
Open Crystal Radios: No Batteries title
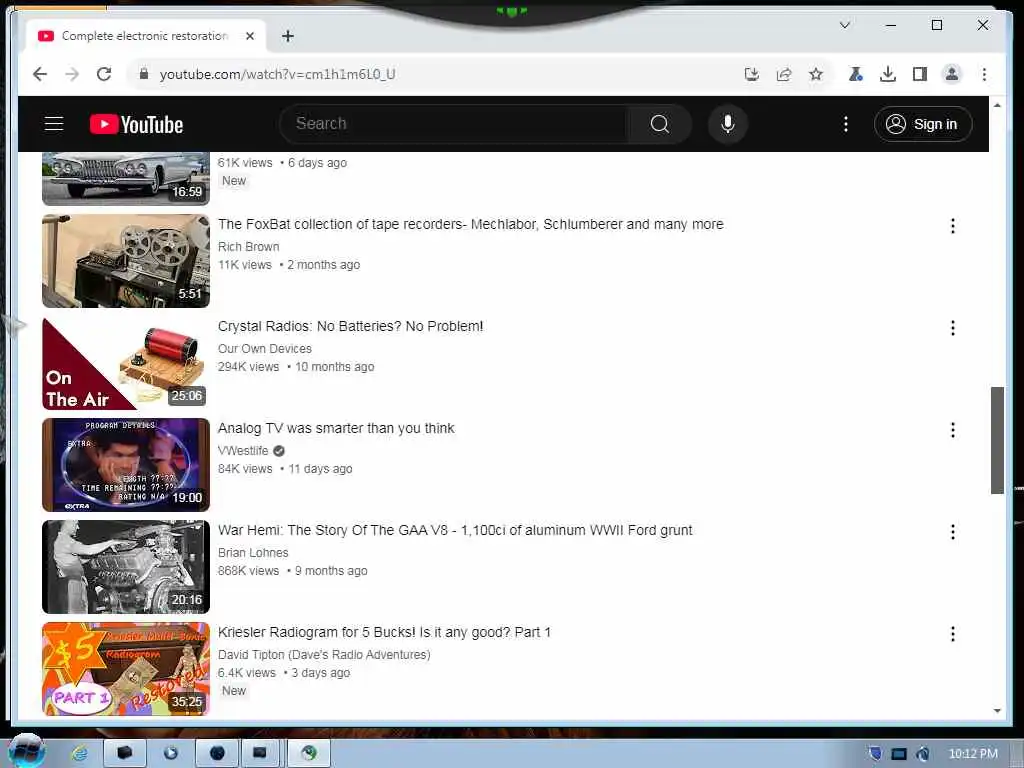click(x=350, y=326)
